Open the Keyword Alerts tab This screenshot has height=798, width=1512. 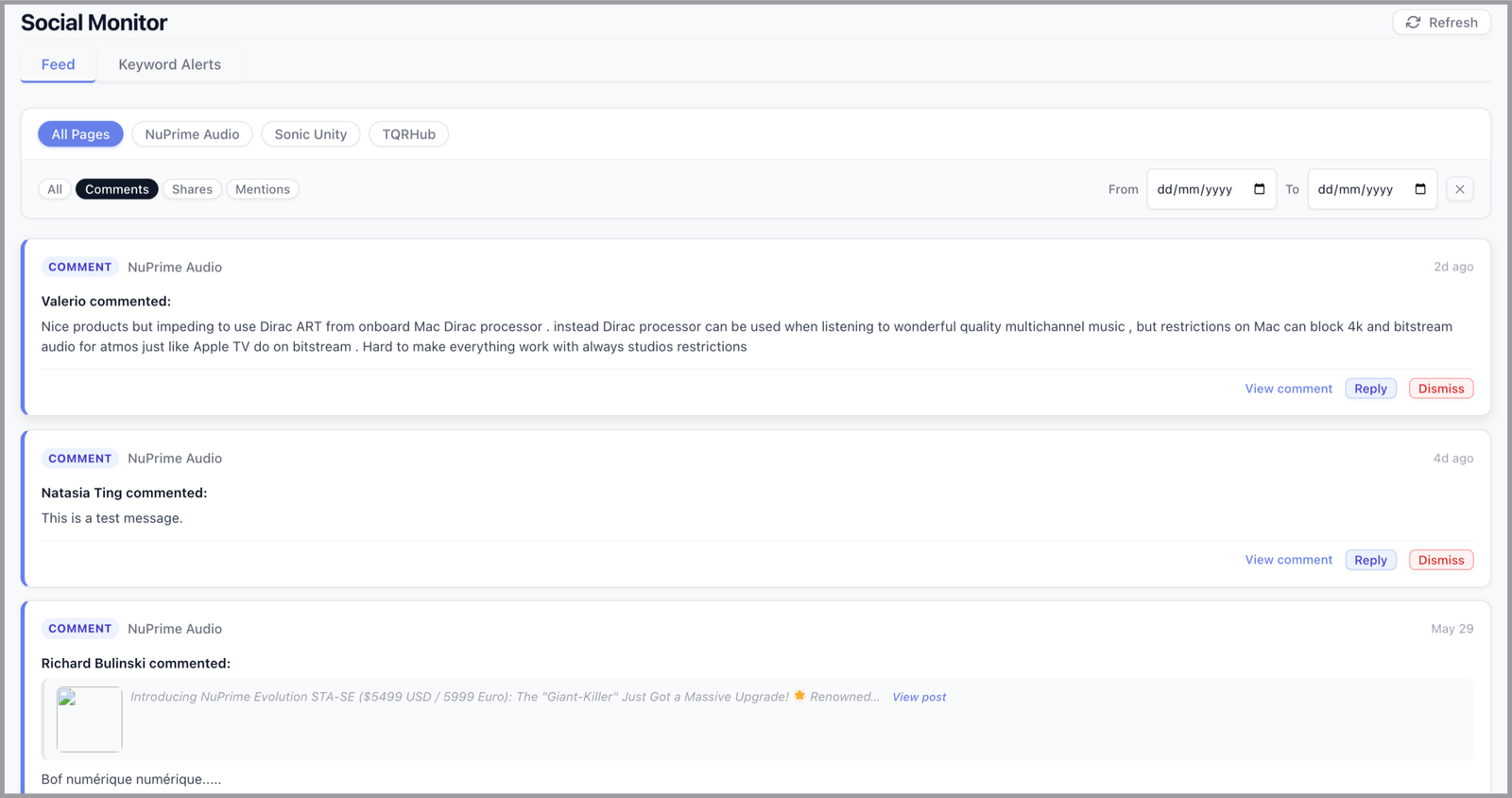pos(169,64)
